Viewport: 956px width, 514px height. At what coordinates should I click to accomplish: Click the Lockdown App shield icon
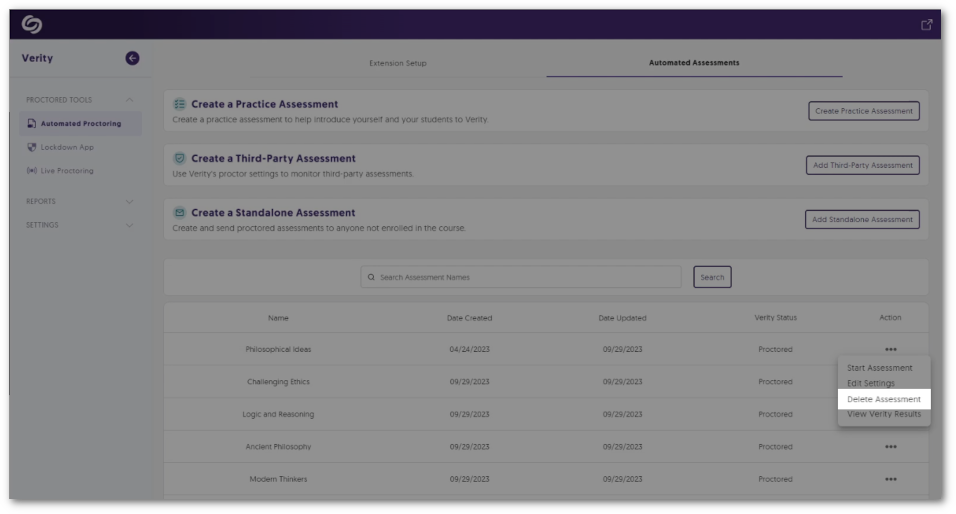(32, 147)
